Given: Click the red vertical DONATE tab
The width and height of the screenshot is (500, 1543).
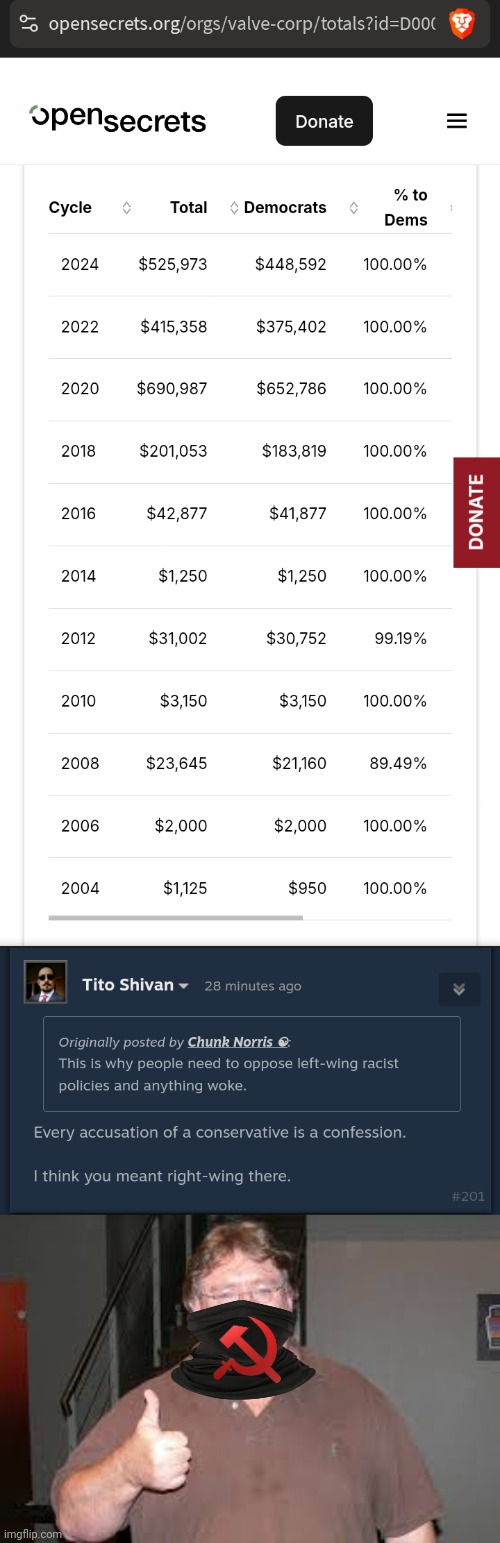Looking at the screenshot, I should coord(477,512).
